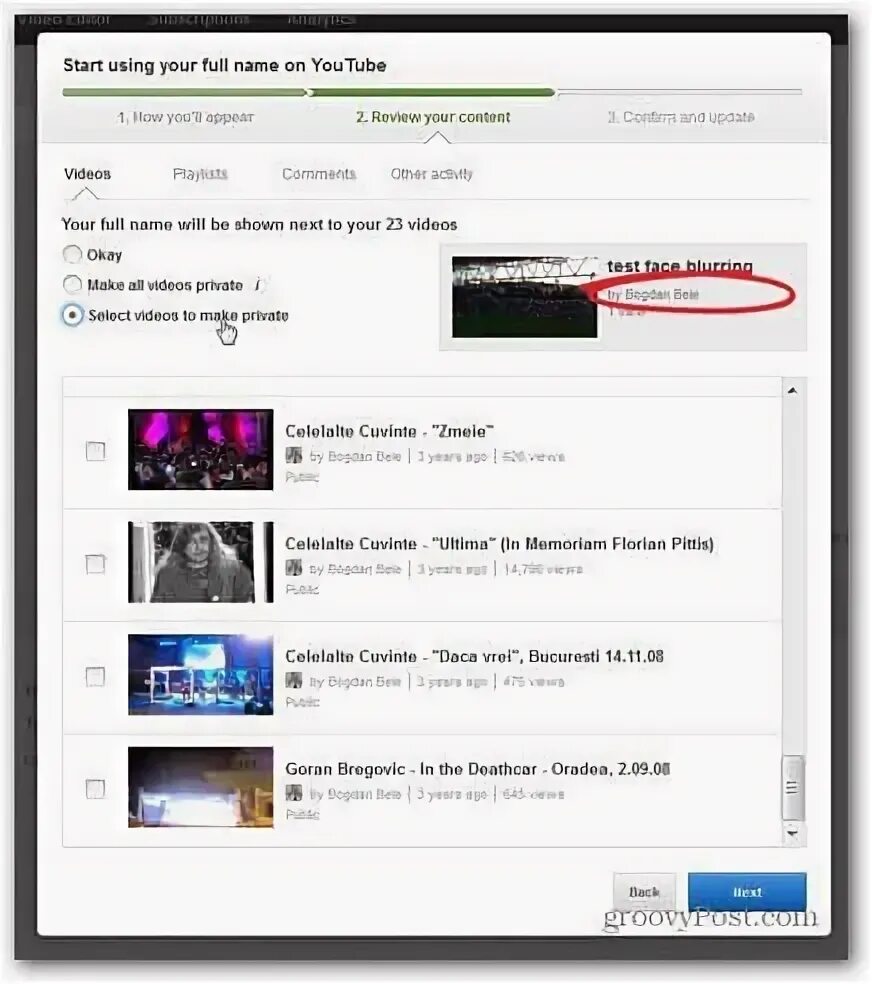Click channel avatar icon under "Daca vrei" title
872x984 pixels.
coord(294,681)
